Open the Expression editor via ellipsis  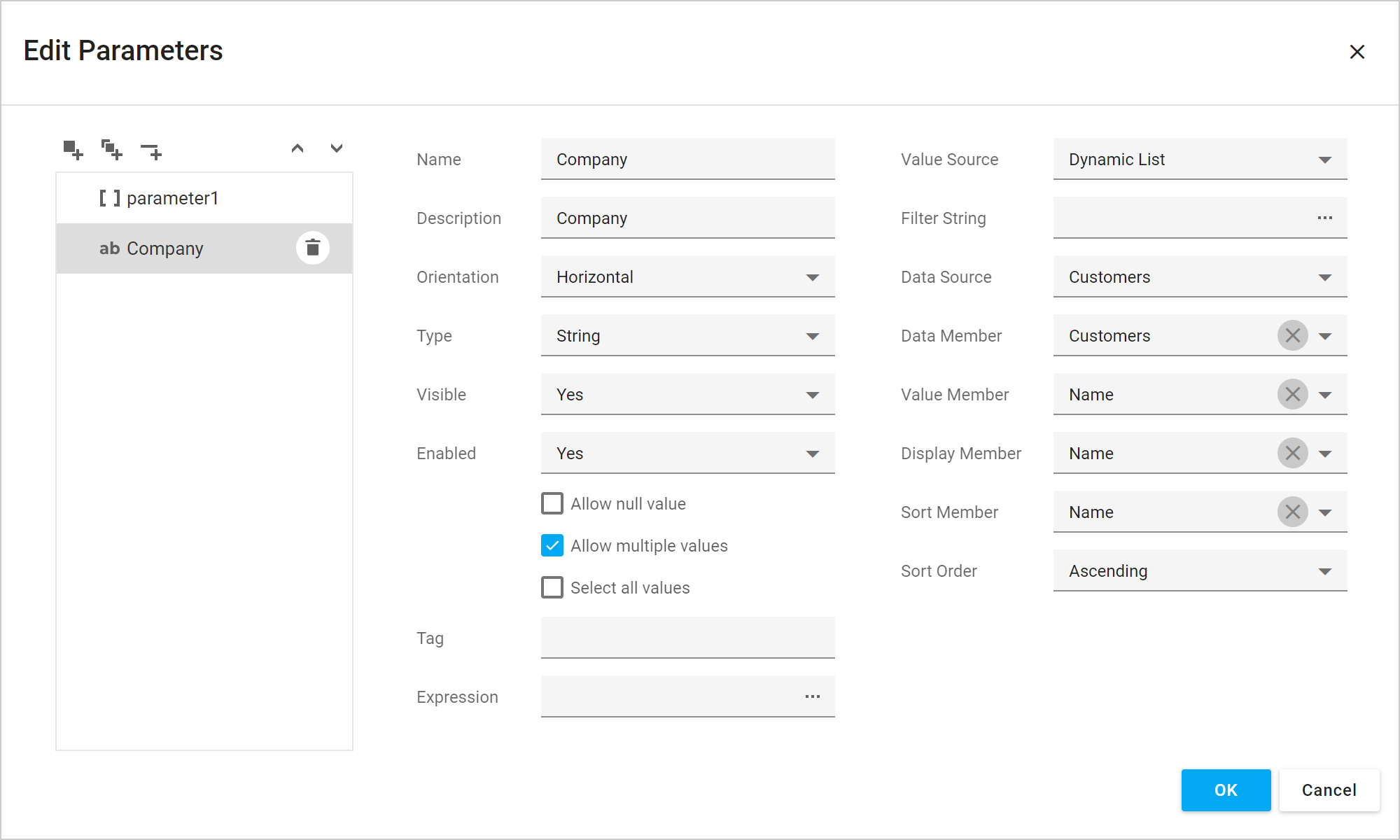(812, 696)
